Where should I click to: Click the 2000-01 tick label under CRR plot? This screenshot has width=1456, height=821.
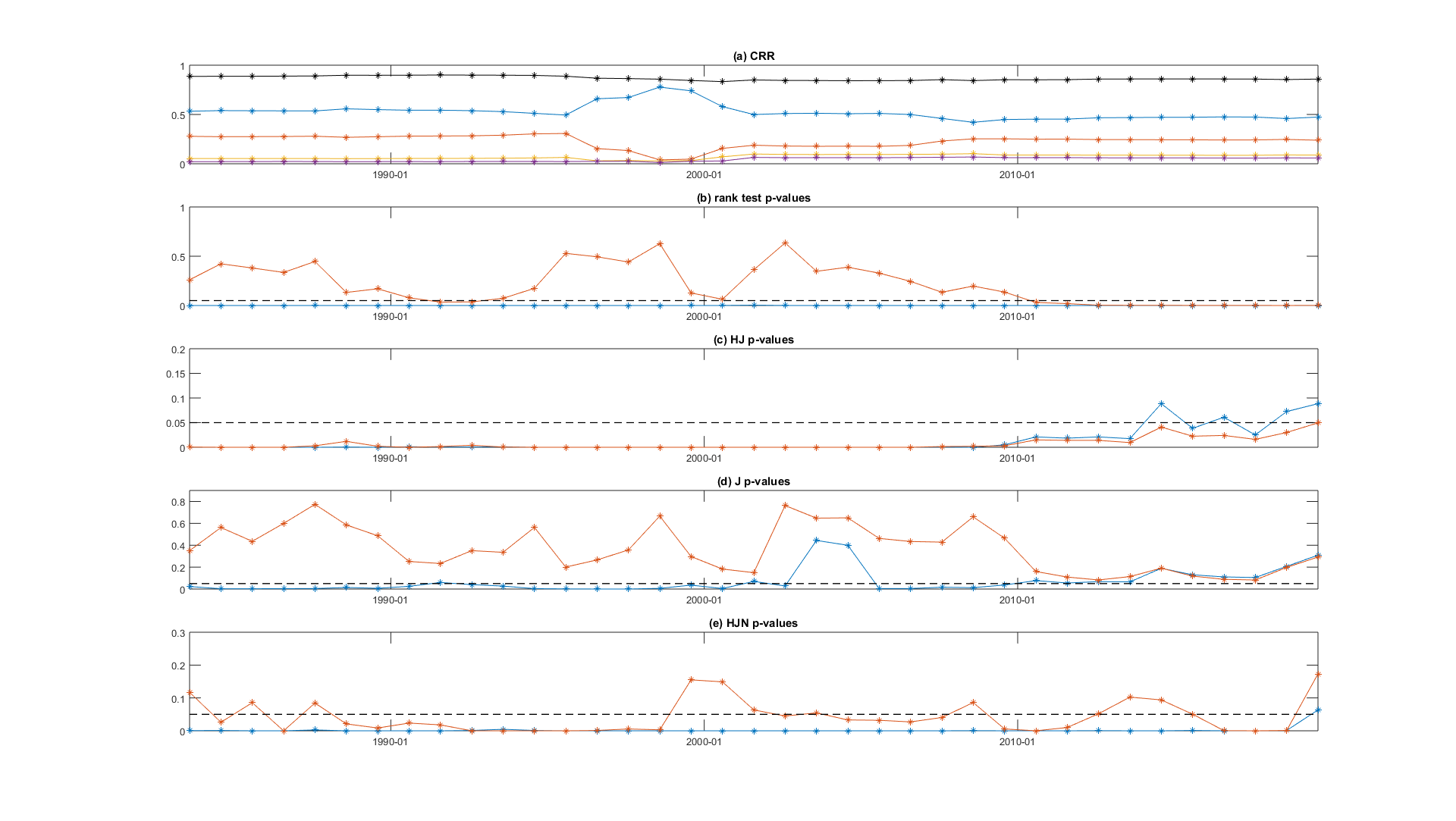click(x=704, y=175)
